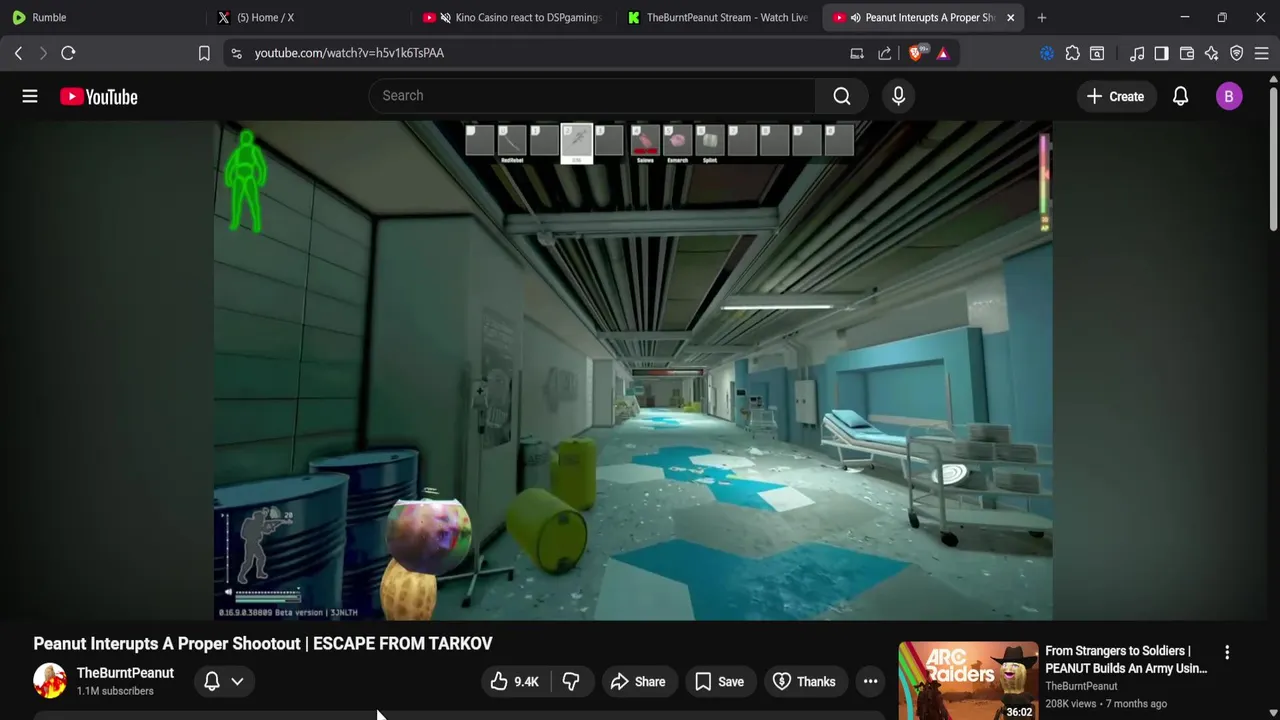Open the Brave VPN shield icon
1280x720 pixels.
point(1237,53)
